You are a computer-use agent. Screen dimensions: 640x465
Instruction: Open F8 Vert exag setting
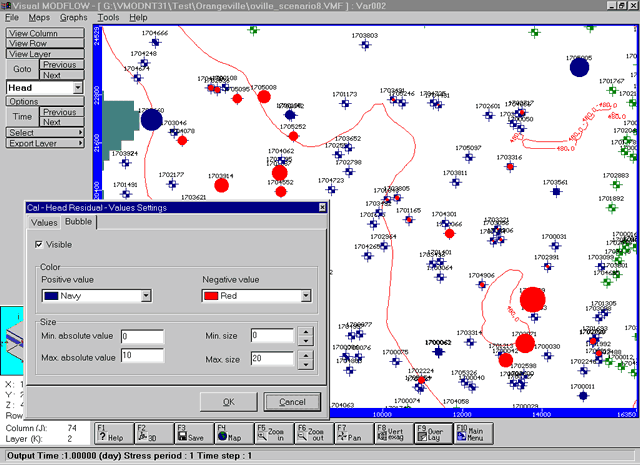[394, 433]
